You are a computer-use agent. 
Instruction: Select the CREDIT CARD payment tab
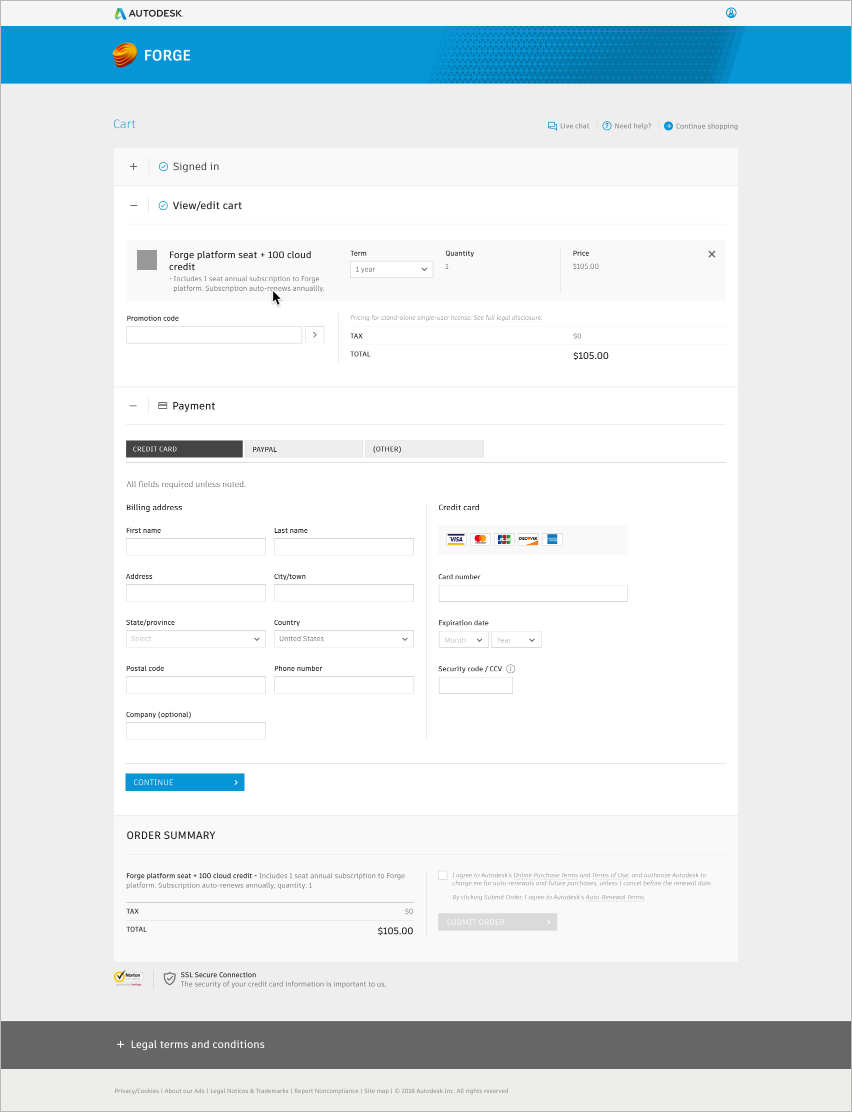[x=184, y=449]
